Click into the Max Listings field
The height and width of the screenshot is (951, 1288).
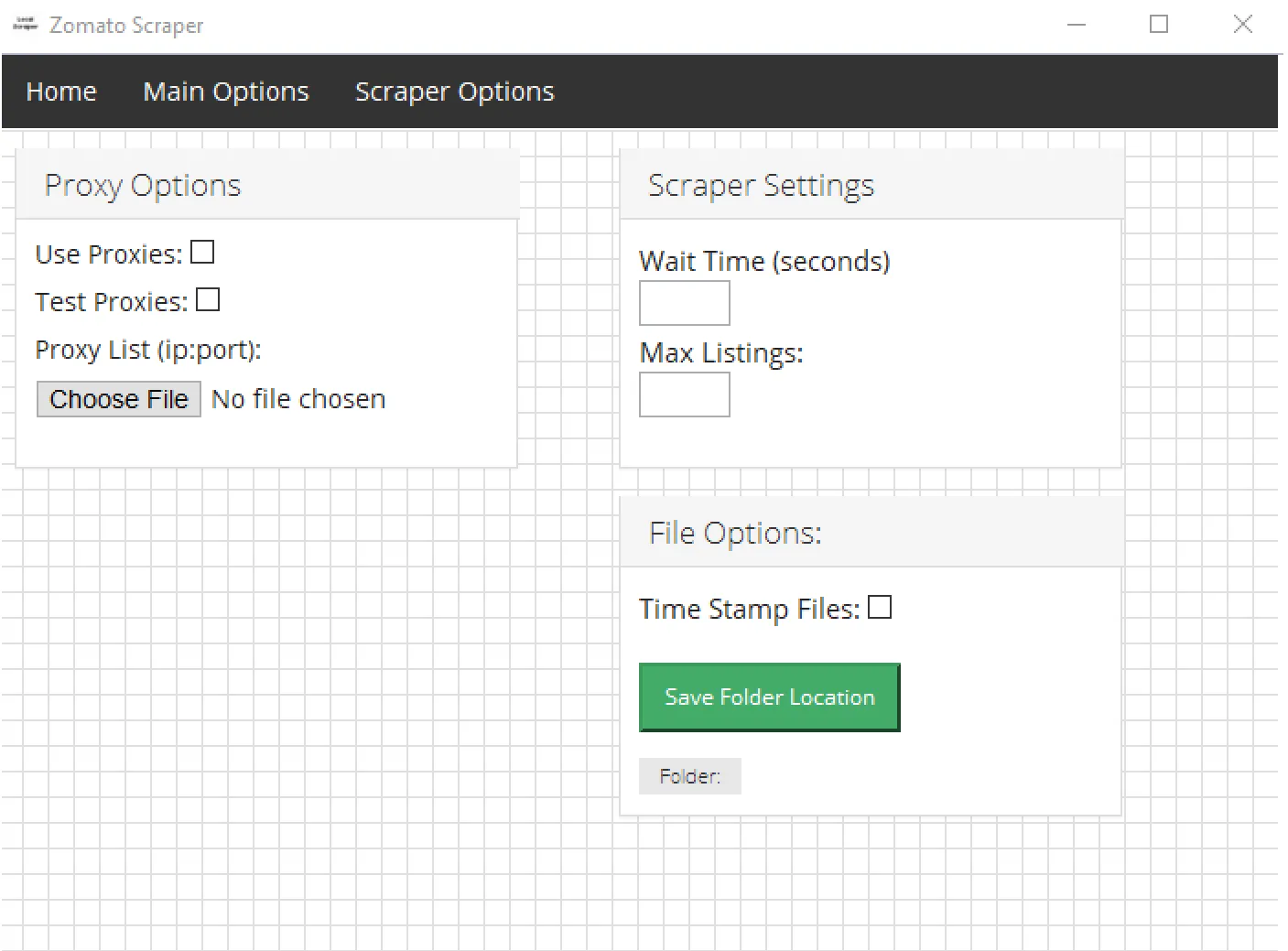coord(684,394)
